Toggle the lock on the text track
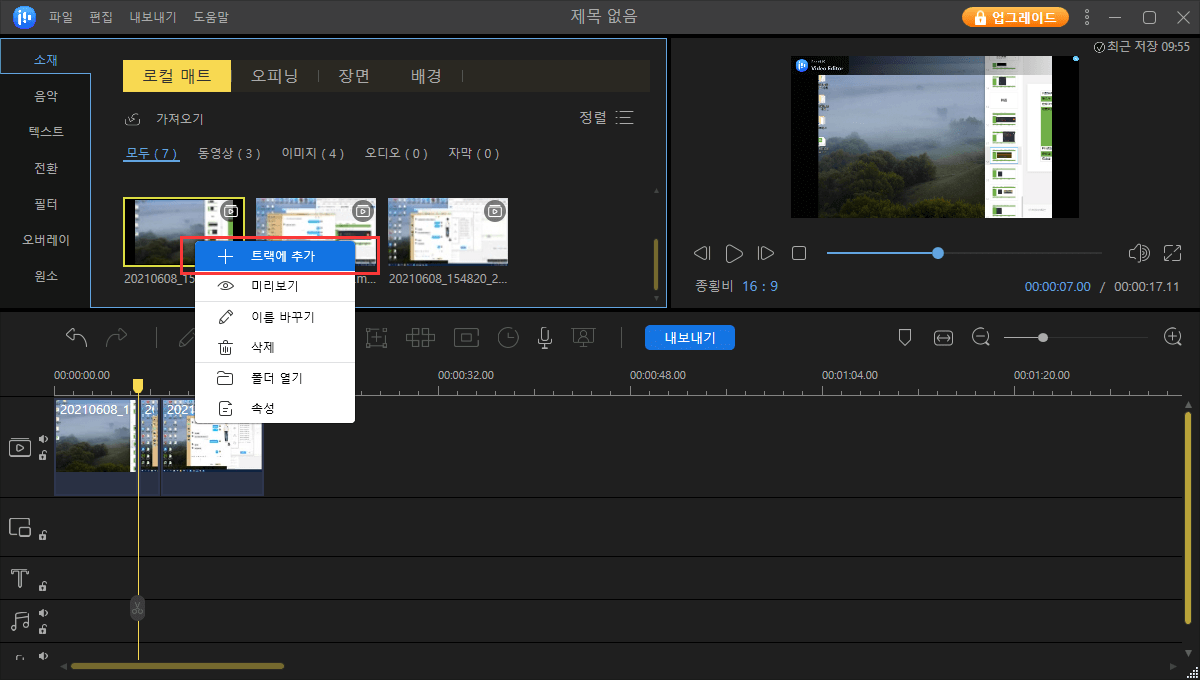This screenshot has height=680, width=1200. [41, 585]
